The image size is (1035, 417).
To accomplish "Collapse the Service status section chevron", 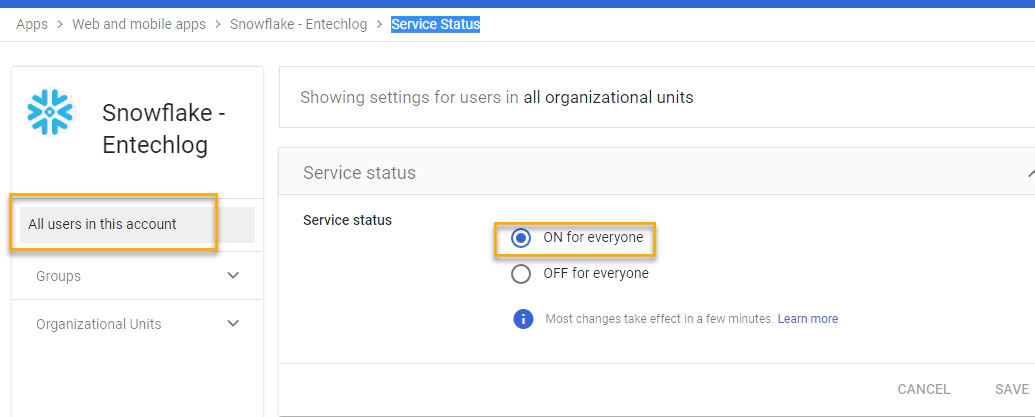I will click(x=1030, y=174).
